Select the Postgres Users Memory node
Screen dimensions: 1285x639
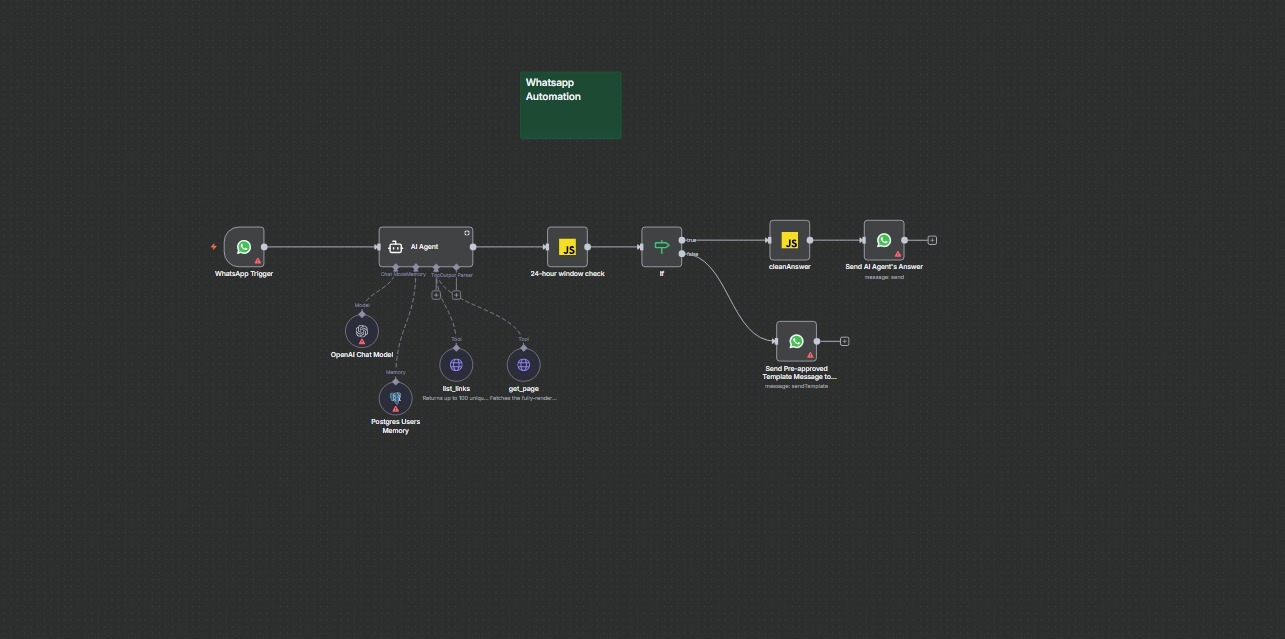point(395,398)
